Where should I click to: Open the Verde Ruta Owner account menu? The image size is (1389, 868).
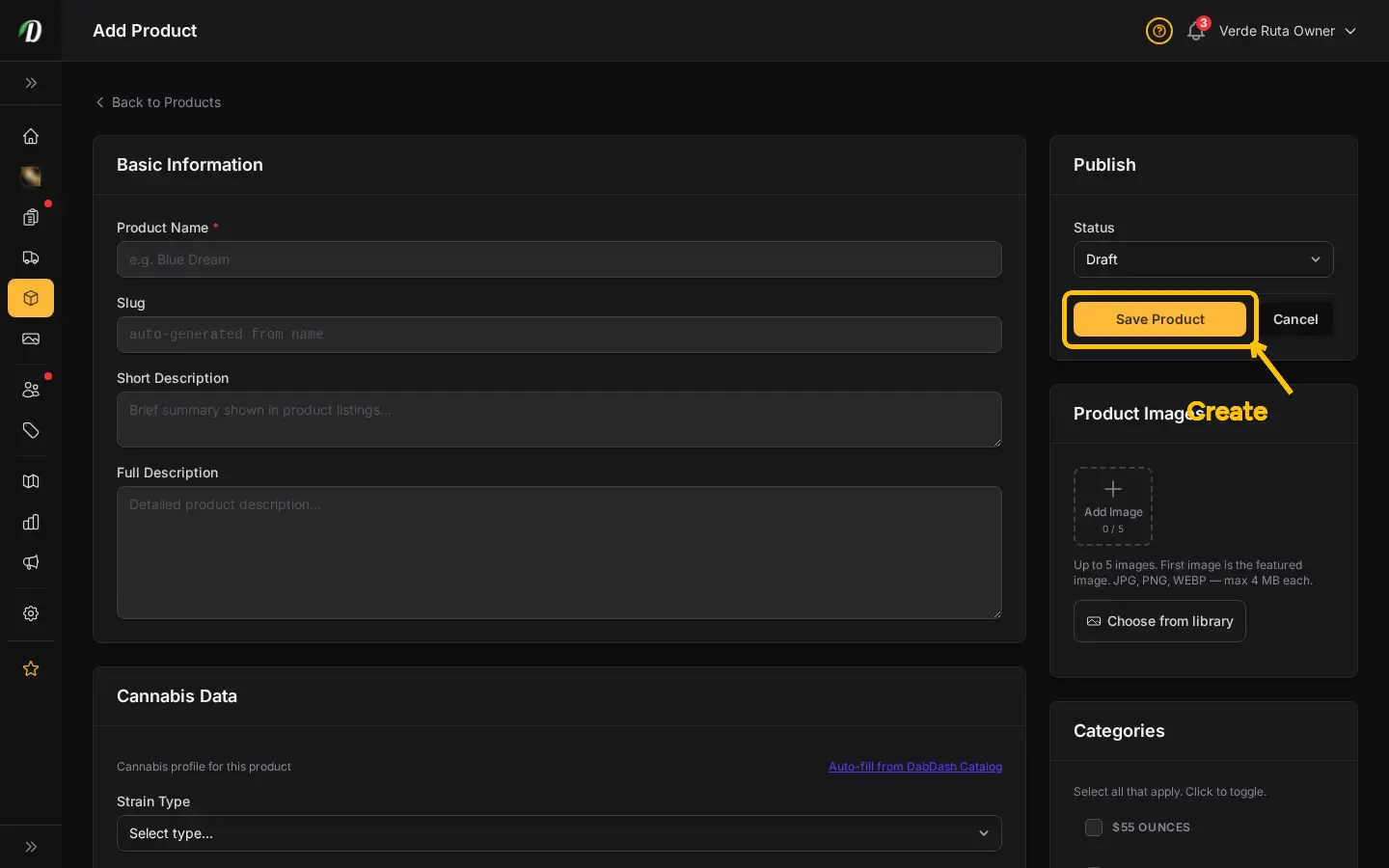pos(1288,31)
